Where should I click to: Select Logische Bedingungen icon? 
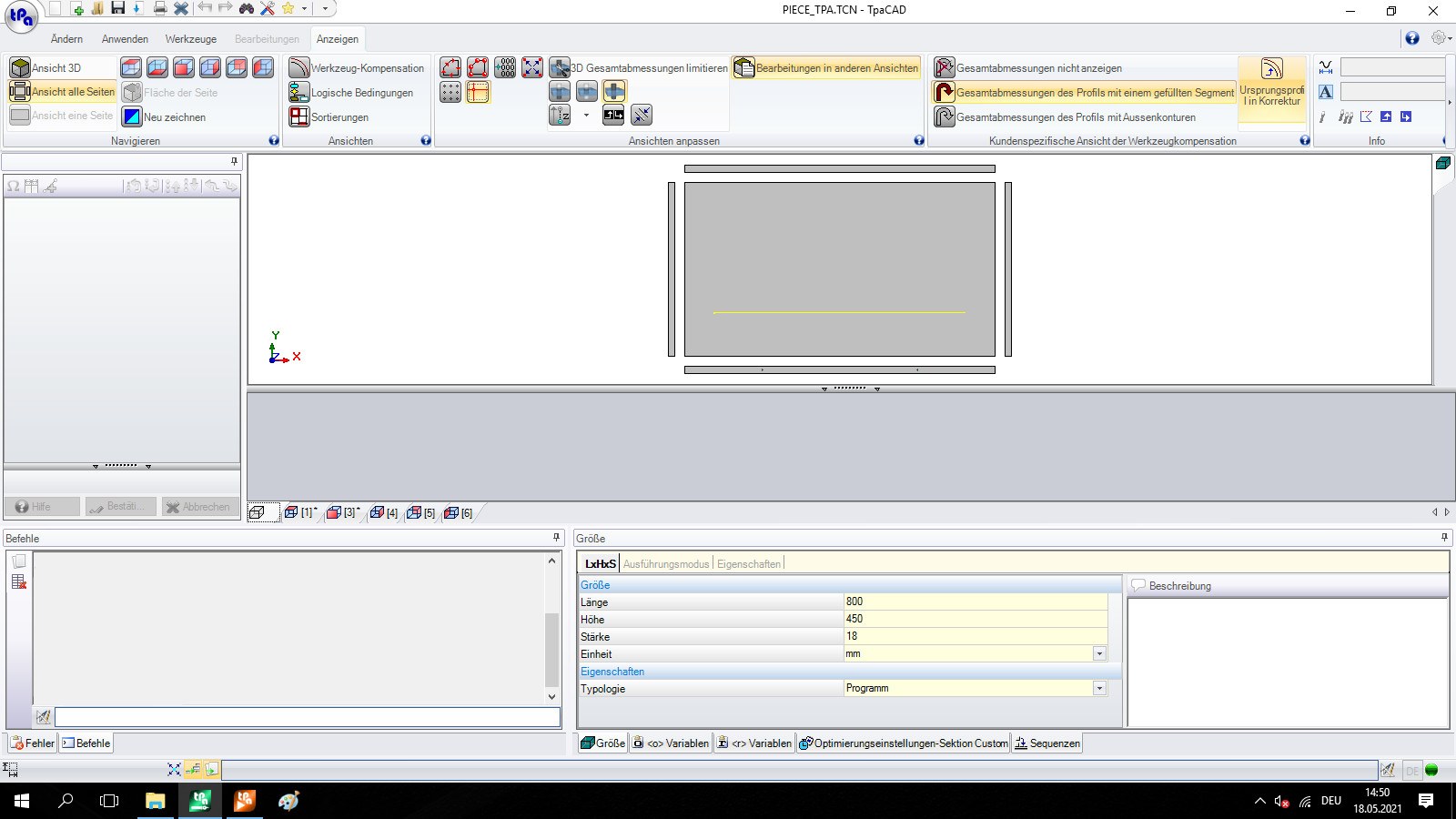(299, 93)
